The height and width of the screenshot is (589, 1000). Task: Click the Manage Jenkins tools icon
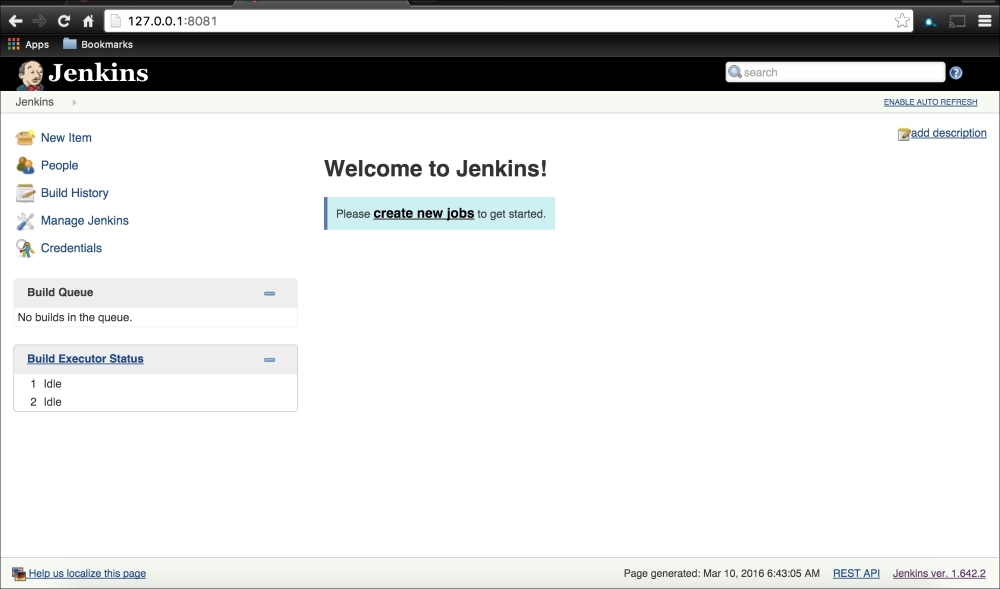(x=25, y=221)
